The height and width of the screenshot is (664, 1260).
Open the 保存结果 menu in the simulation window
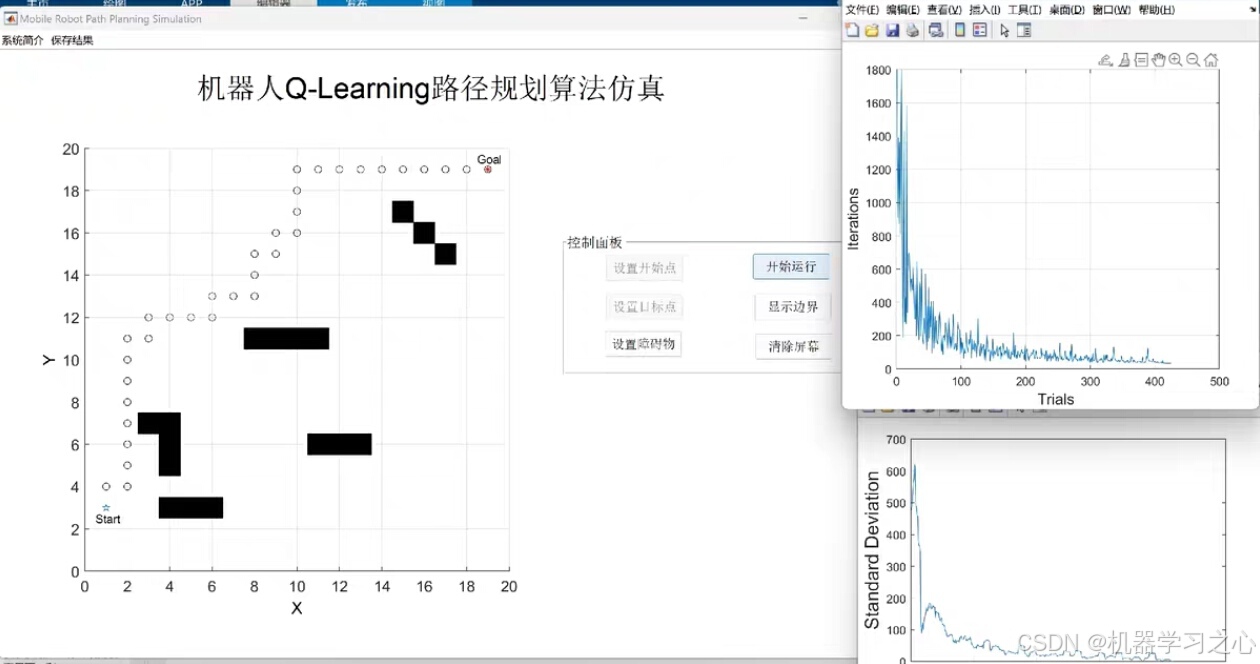click(72, 41)
